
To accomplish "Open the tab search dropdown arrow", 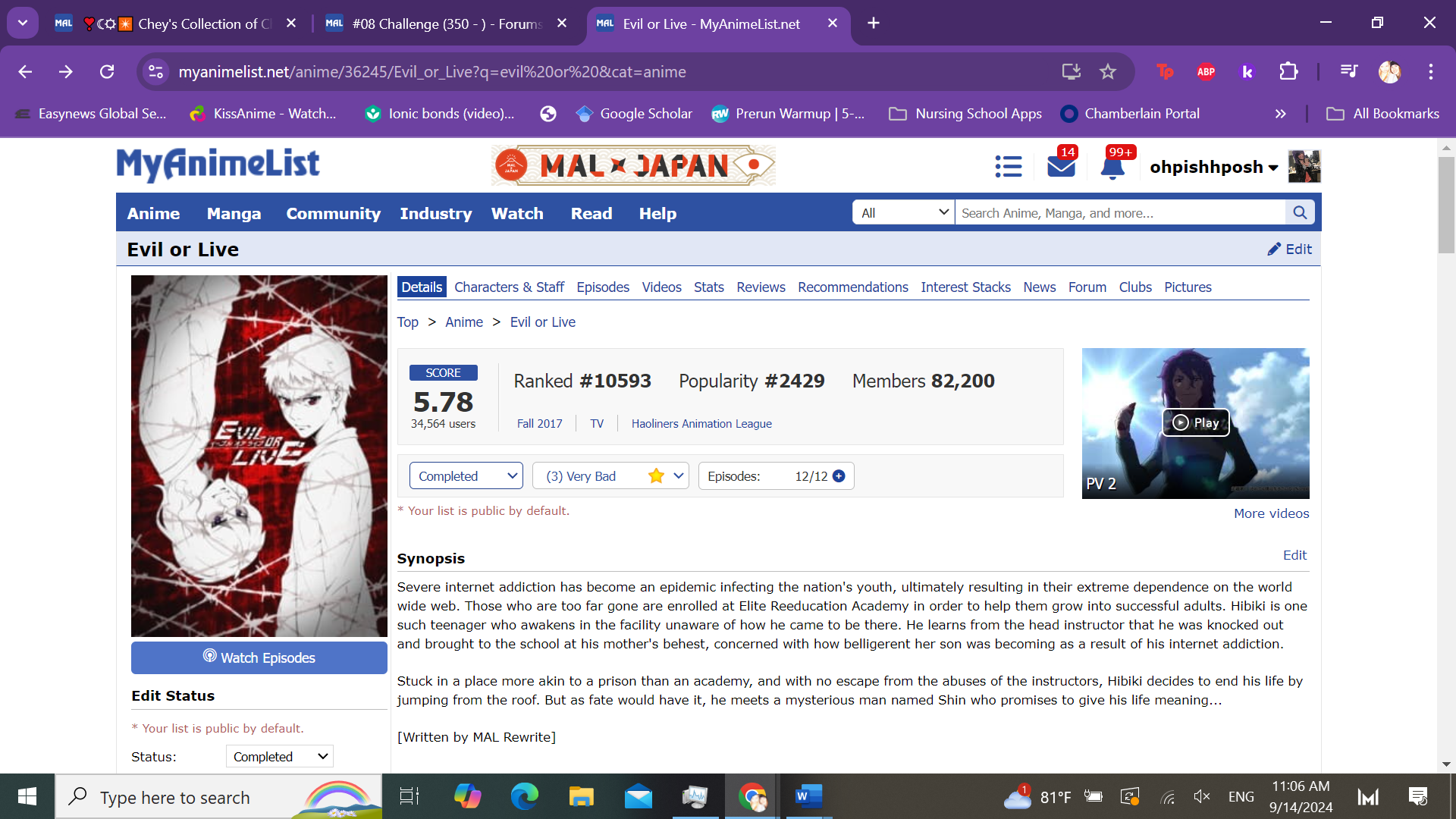I will pyautogui.click(x=23, y=23).
